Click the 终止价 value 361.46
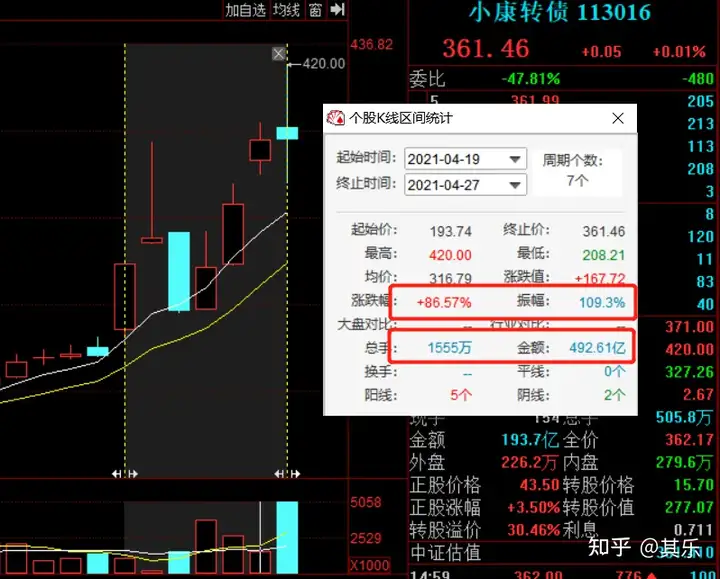This screenshot has height=579, width=720. [x=604, y=231]
